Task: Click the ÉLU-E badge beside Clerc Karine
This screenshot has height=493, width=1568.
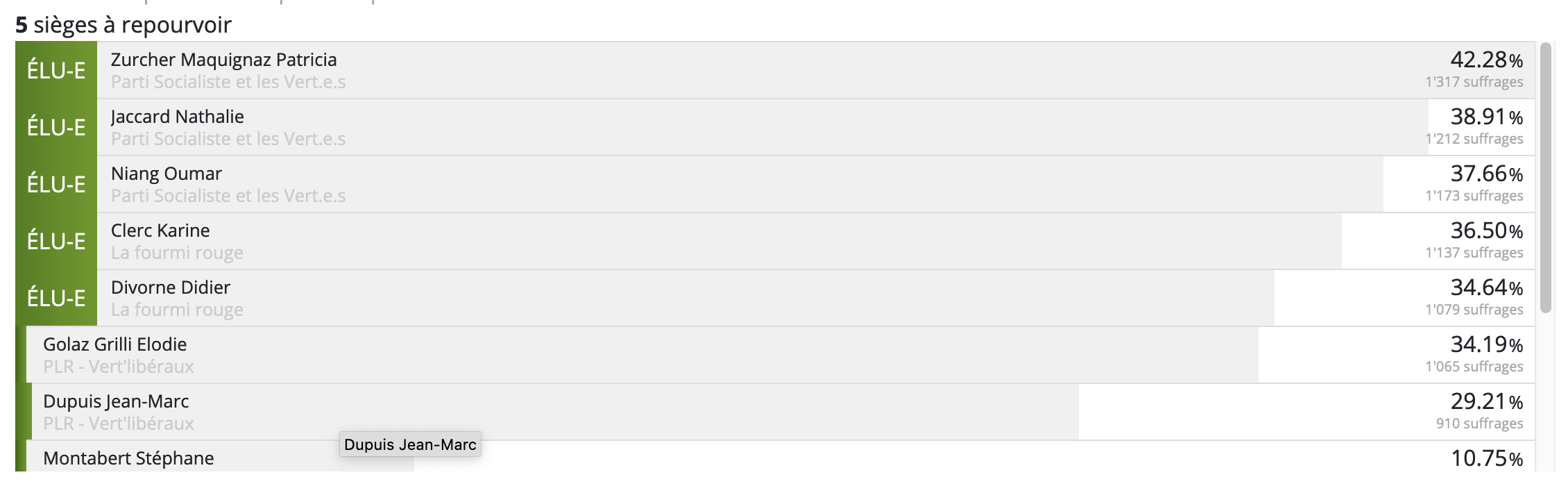Action: (56, 241)
